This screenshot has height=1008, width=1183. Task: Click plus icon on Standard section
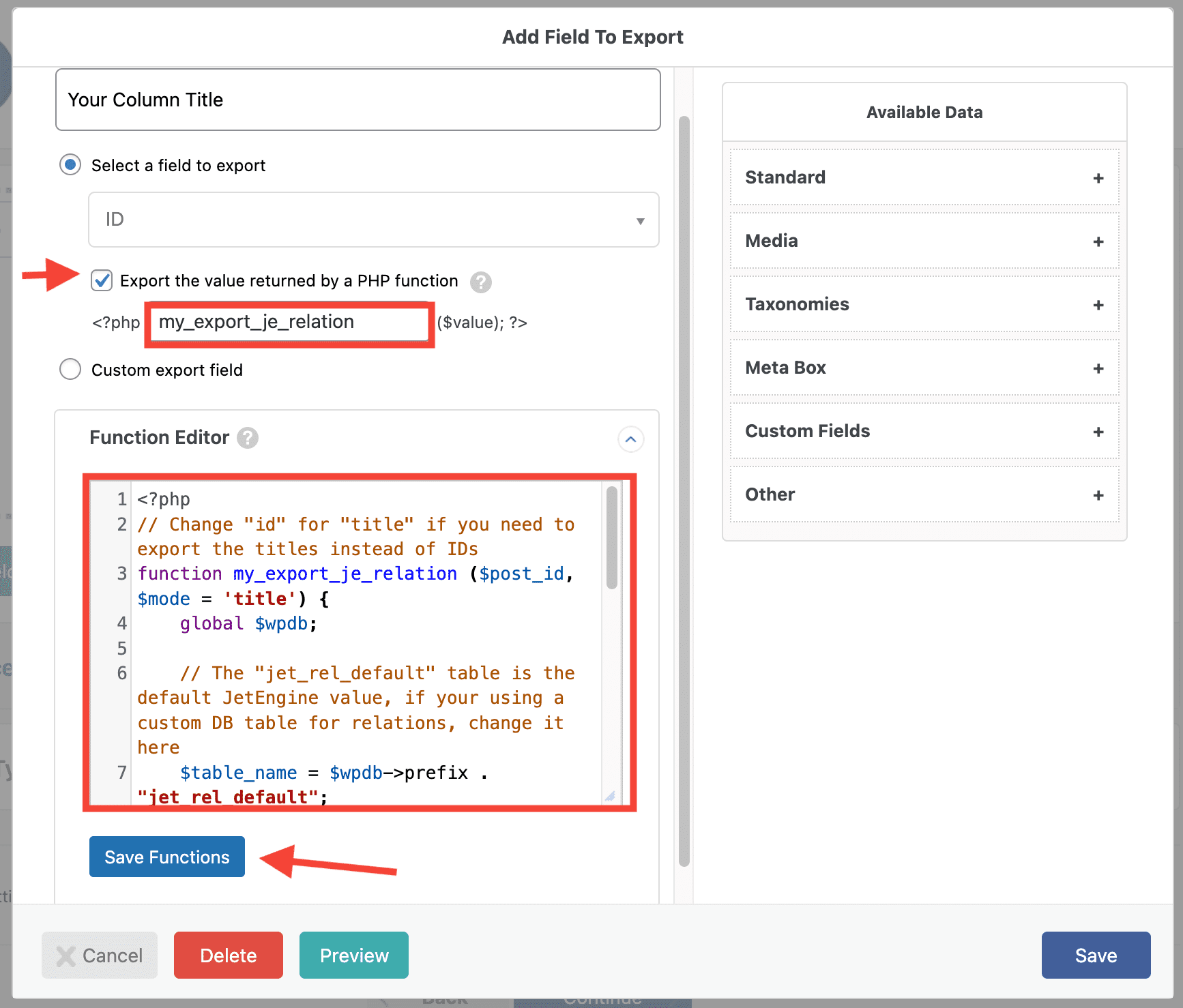pyautogui.click(x=1098, y=178)
